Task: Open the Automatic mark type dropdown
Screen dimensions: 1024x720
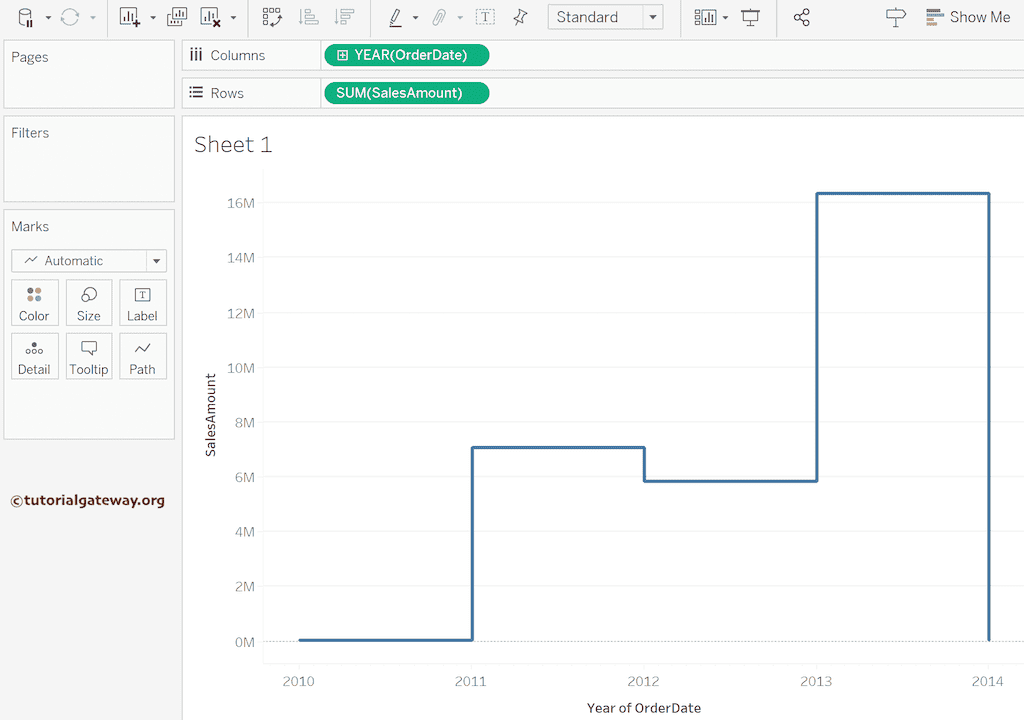Action: click(89, 261)
